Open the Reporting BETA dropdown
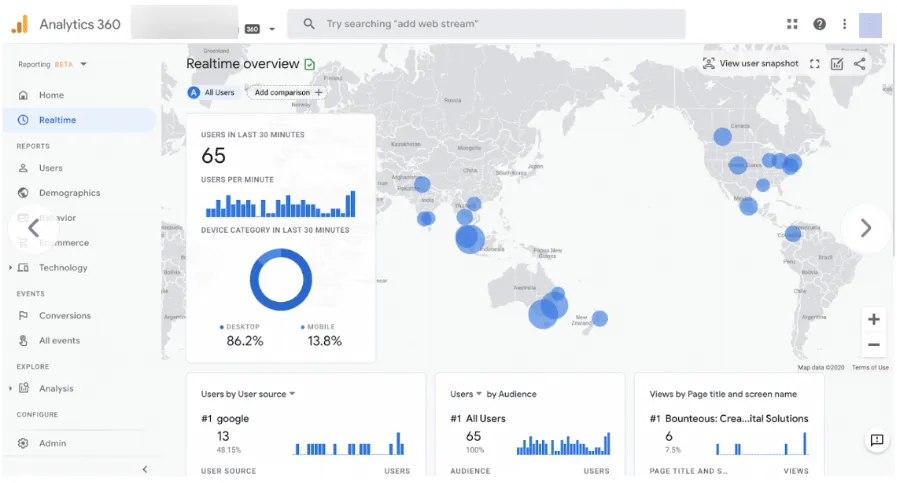This screenshot has height=483, width=897. pos(53,64)
